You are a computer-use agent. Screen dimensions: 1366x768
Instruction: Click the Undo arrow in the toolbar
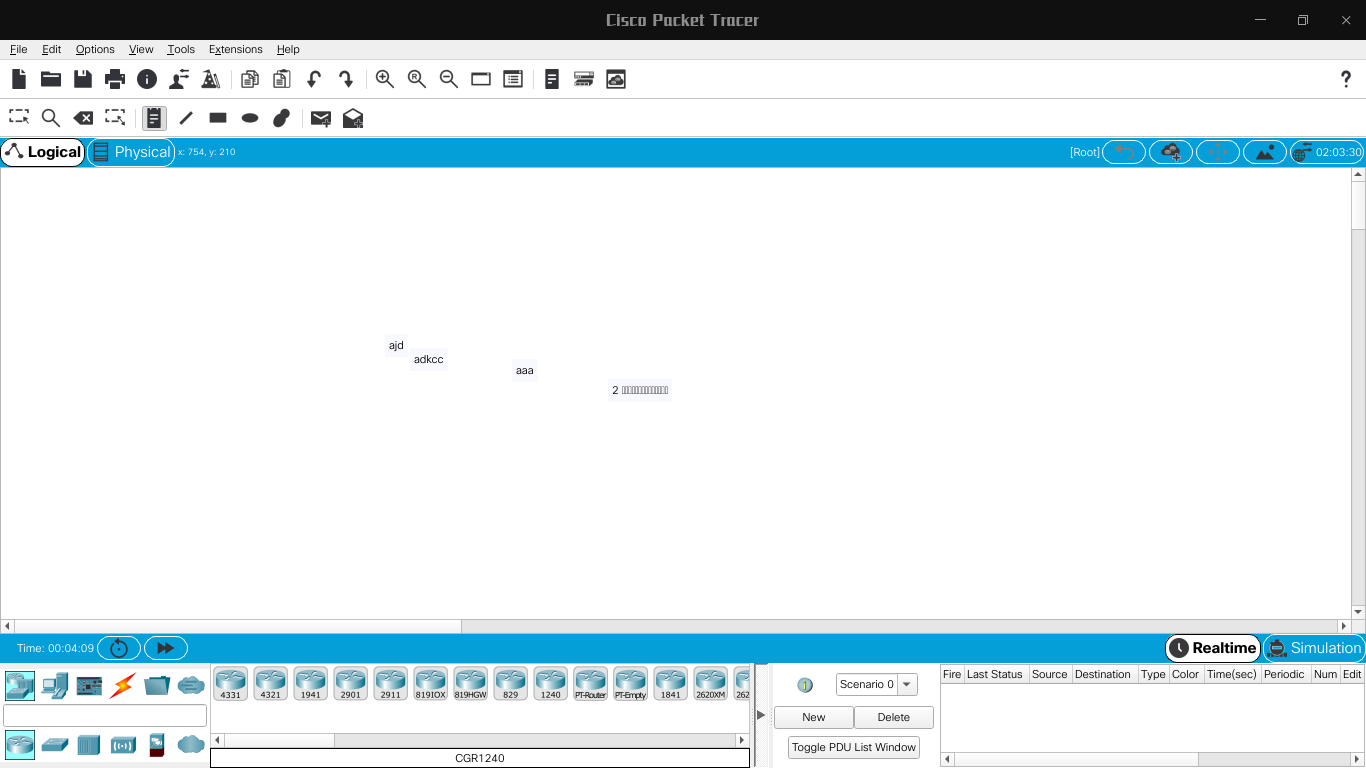315,79
